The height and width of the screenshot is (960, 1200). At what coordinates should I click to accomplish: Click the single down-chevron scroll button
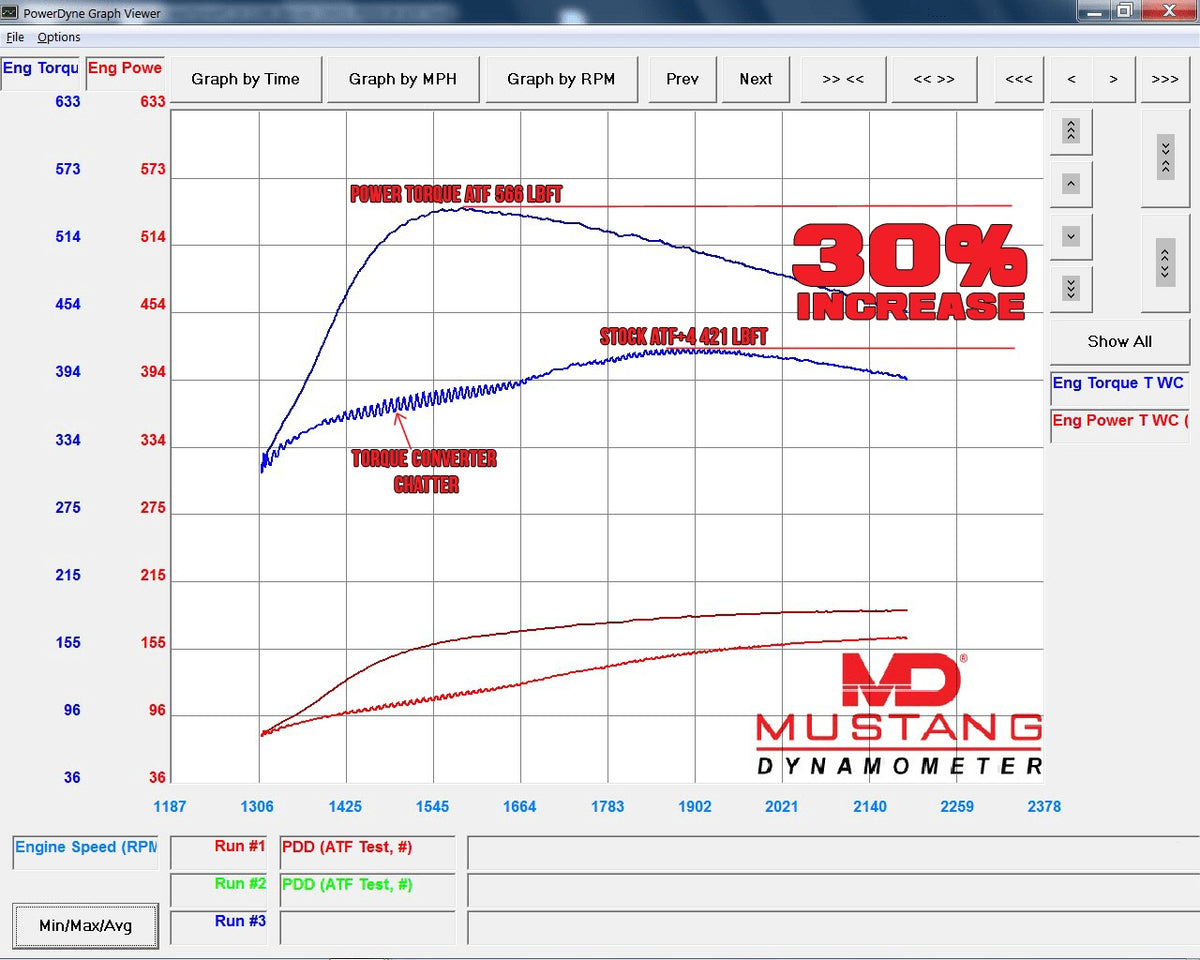coord(1071,237)
